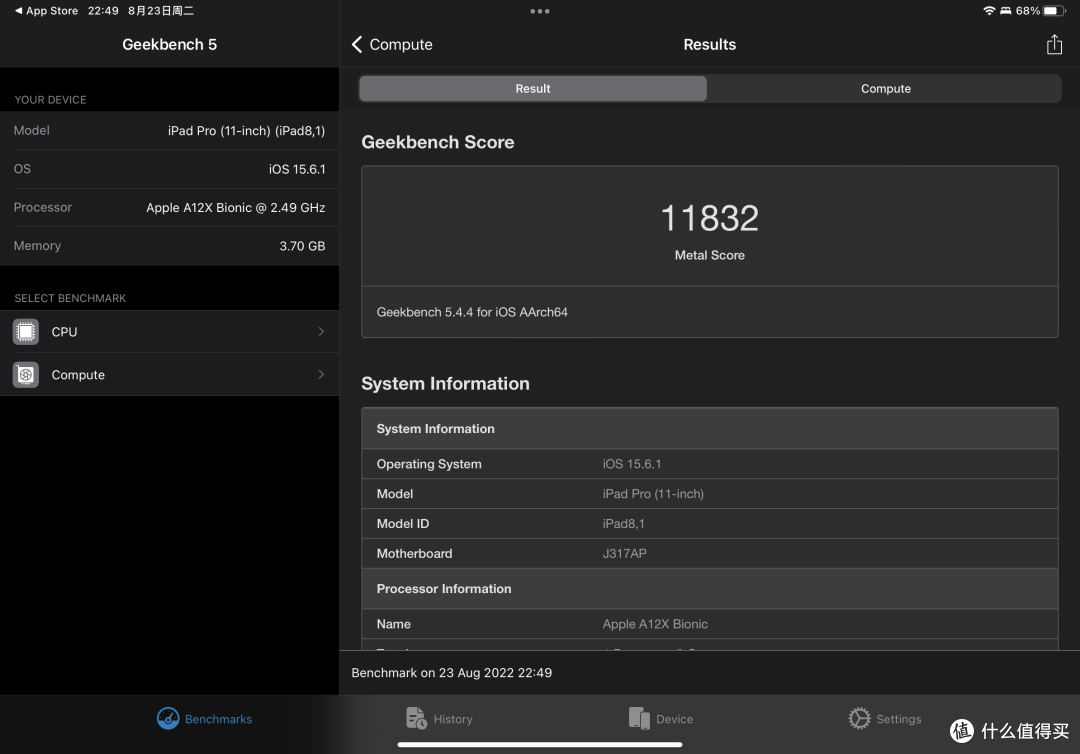Tap the three-dot multitasking menu at top center
The width and height of the screenshot is (1080, 754).
tap(540, 11)
